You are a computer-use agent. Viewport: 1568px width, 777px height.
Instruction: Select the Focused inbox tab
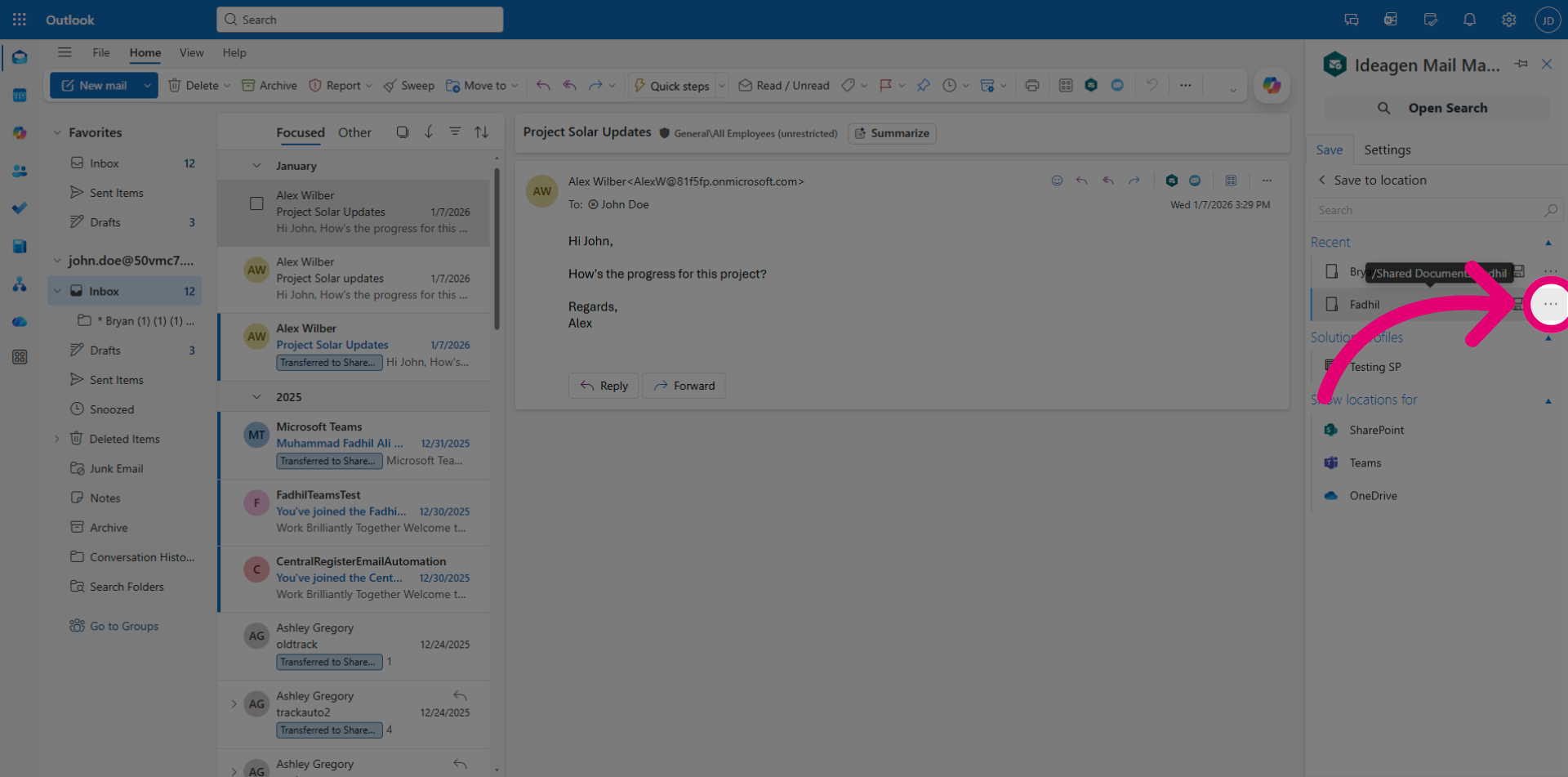click(x=301, y=132)
